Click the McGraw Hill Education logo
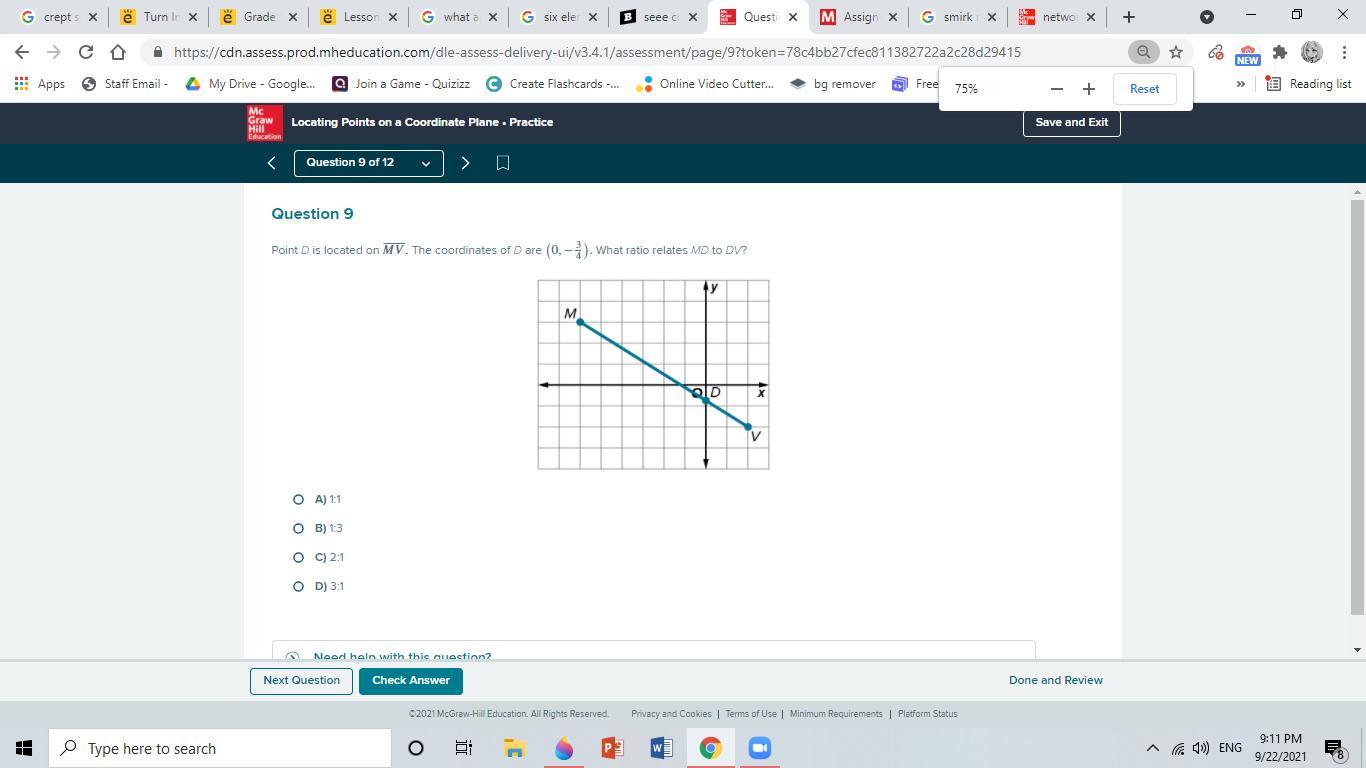1366x768 pixels. pos(264,123)
